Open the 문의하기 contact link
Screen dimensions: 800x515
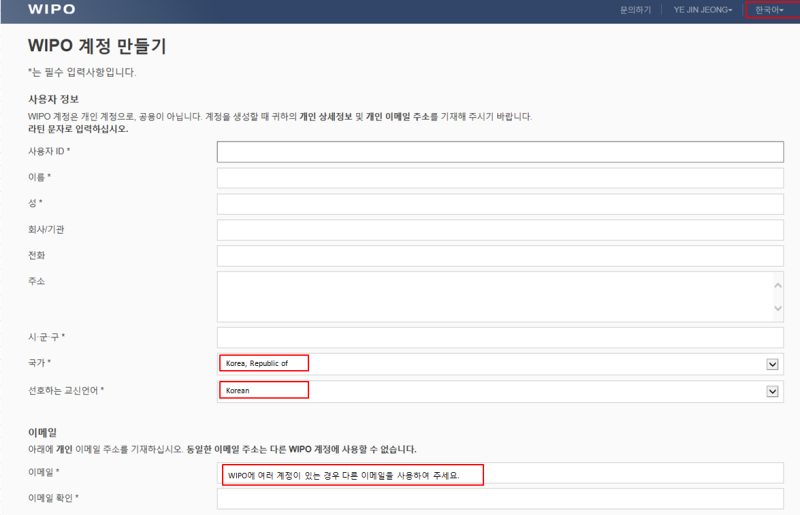[x=635, y=10]
